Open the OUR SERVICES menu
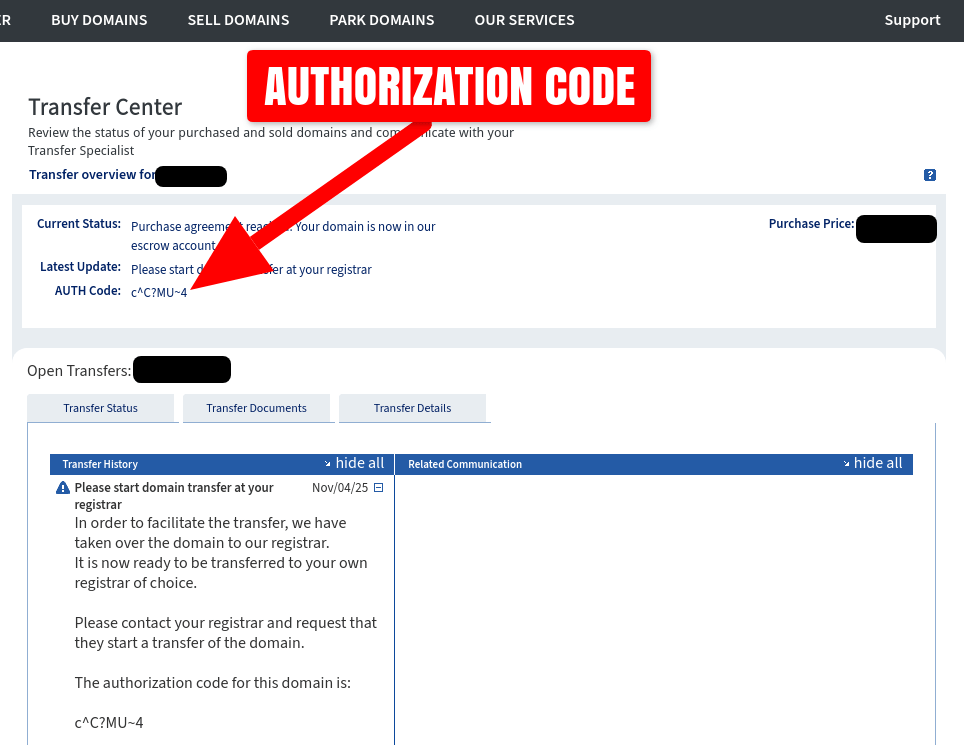Image resolution: width=964 pixels, height=745 pixels. 524,20
